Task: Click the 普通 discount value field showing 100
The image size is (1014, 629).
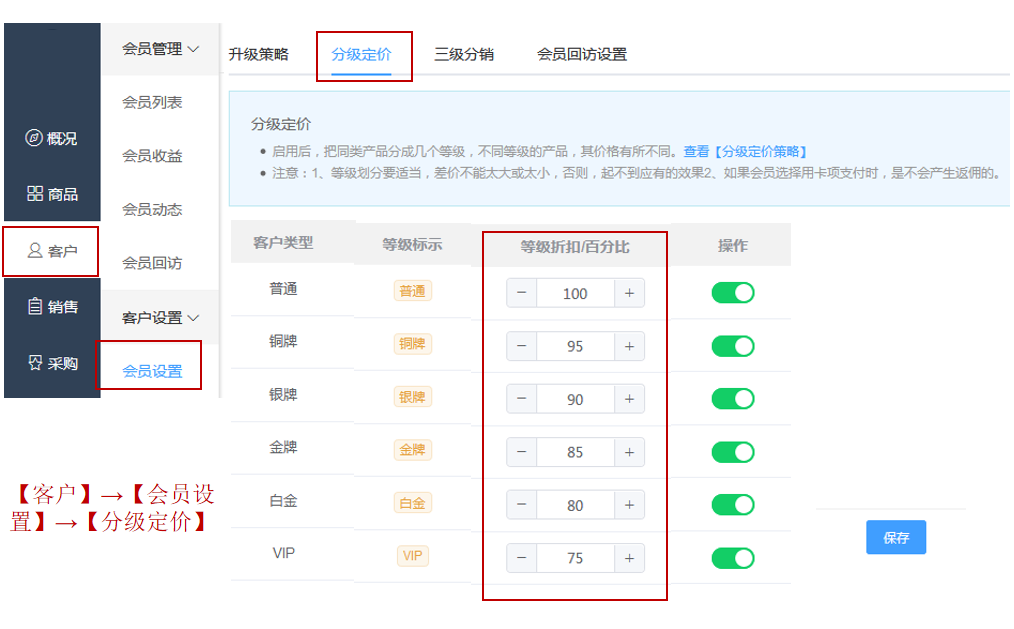Action: [x=575, y=293]
